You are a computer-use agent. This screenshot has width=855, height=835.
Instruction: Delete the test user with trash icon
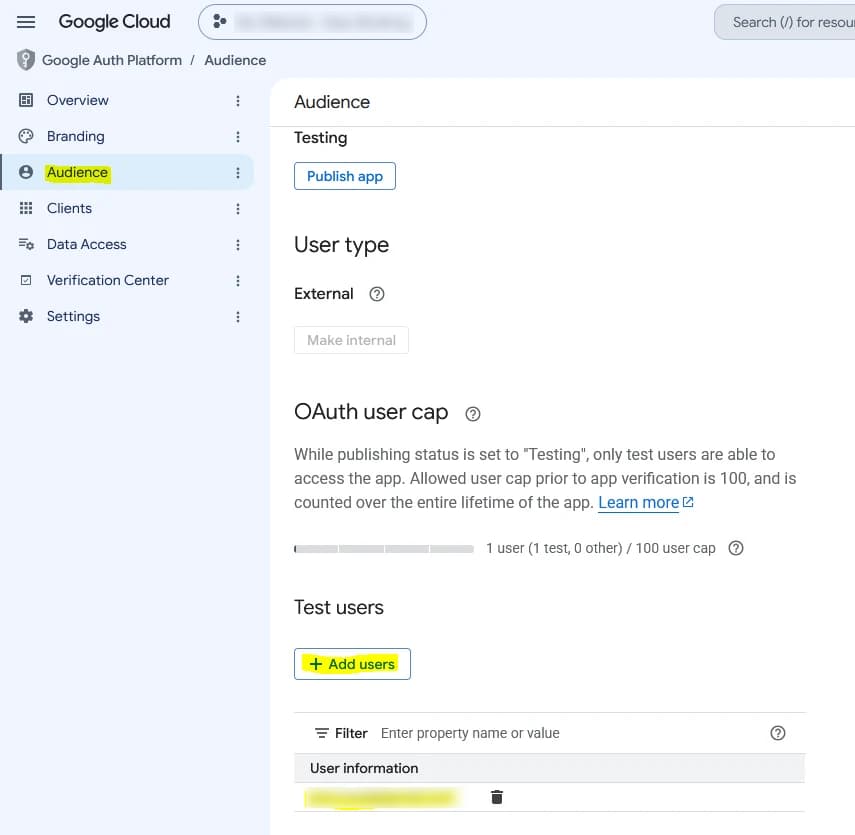coord(497,797)
